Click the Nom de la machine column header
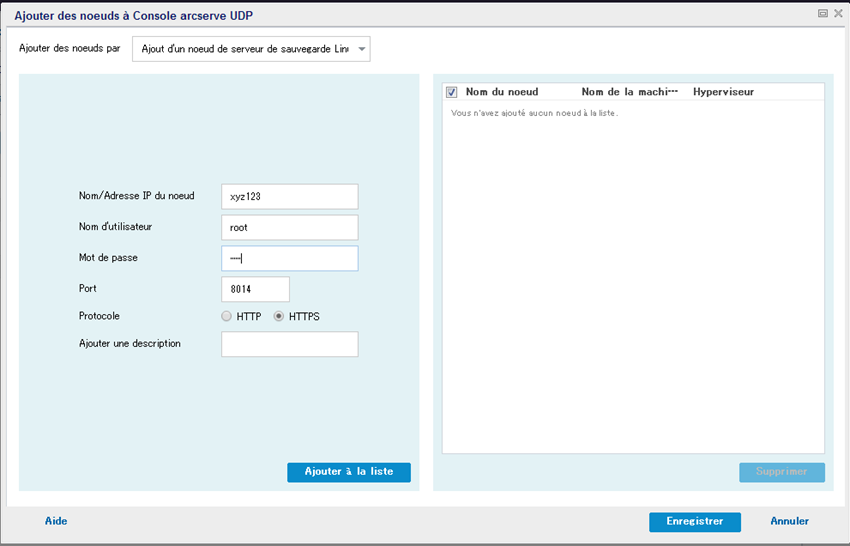This screenshot has width=850, height=546. click(x=629, y=92)
